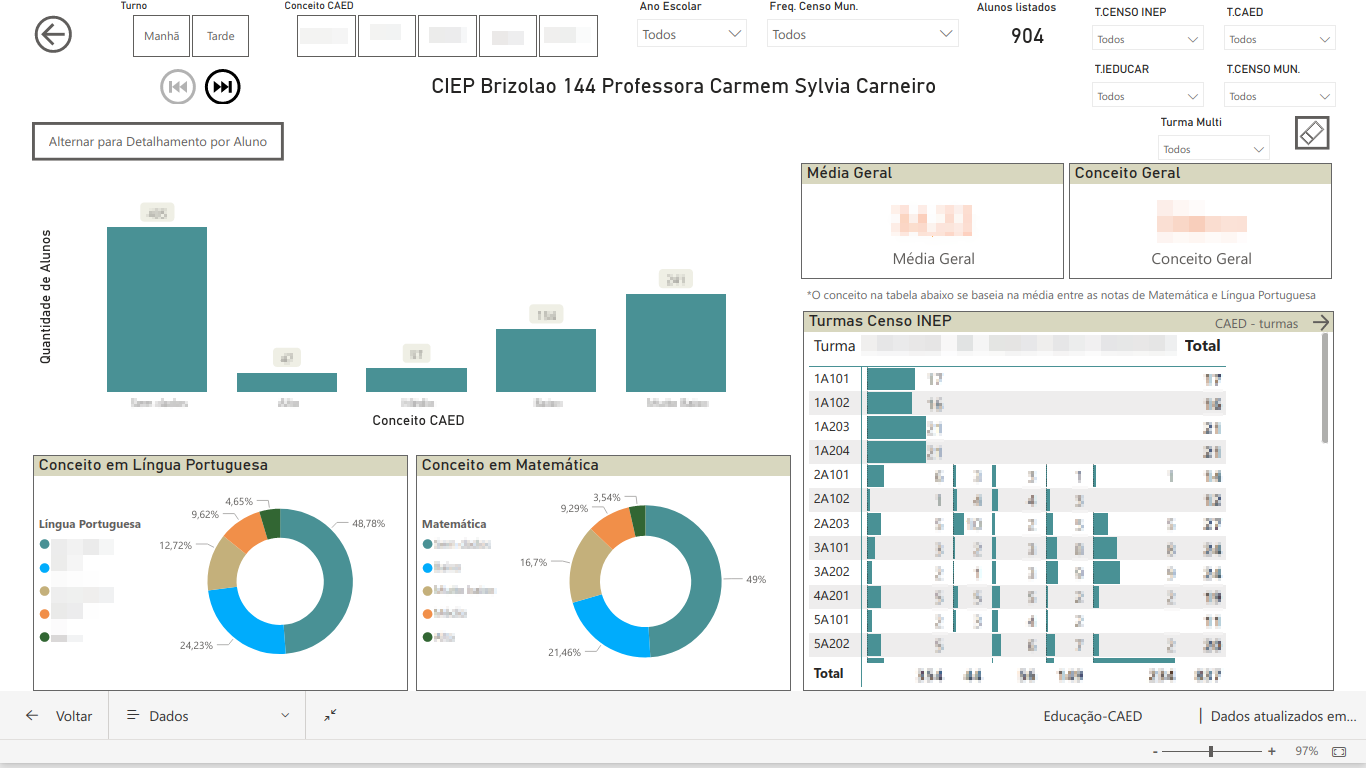This screenshot has height=768, width=1366.
Task: Open the T.CENSO INEP dropdown
Action: (x=1148, y=40)
